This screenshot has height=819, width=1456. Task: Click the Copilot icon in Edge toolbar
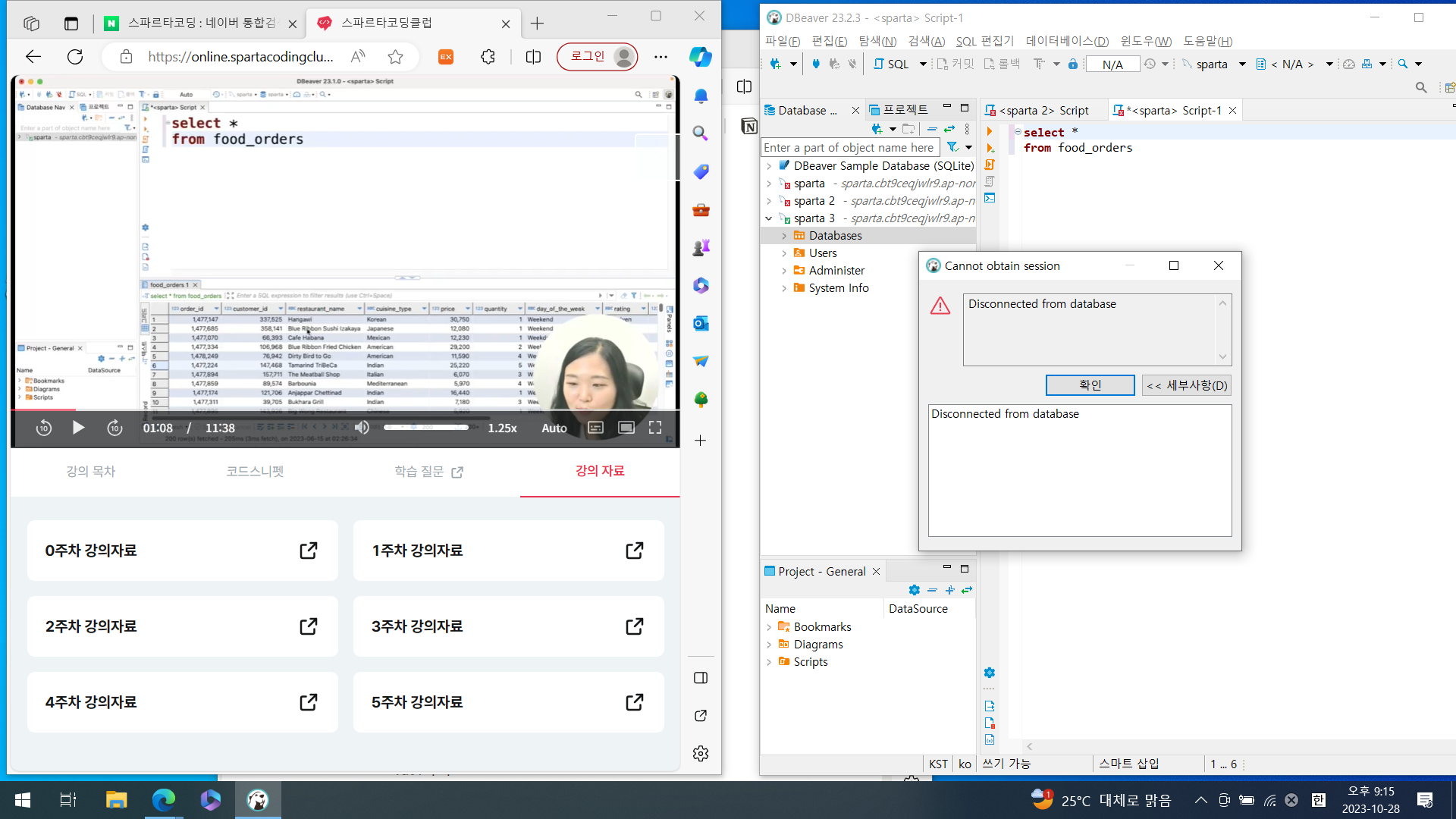(x=700, y=57)
